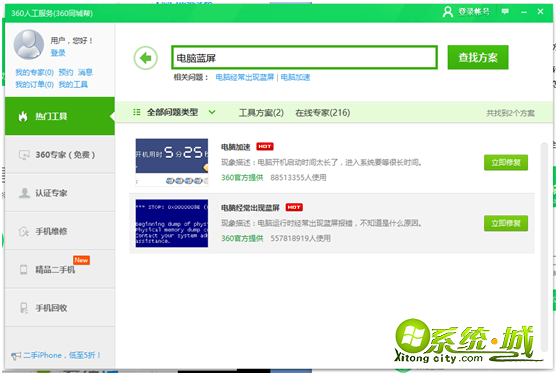Screen dimensions: 558x375
Task: Click the 登录 link under user greeting
Action: click(58, 53)
